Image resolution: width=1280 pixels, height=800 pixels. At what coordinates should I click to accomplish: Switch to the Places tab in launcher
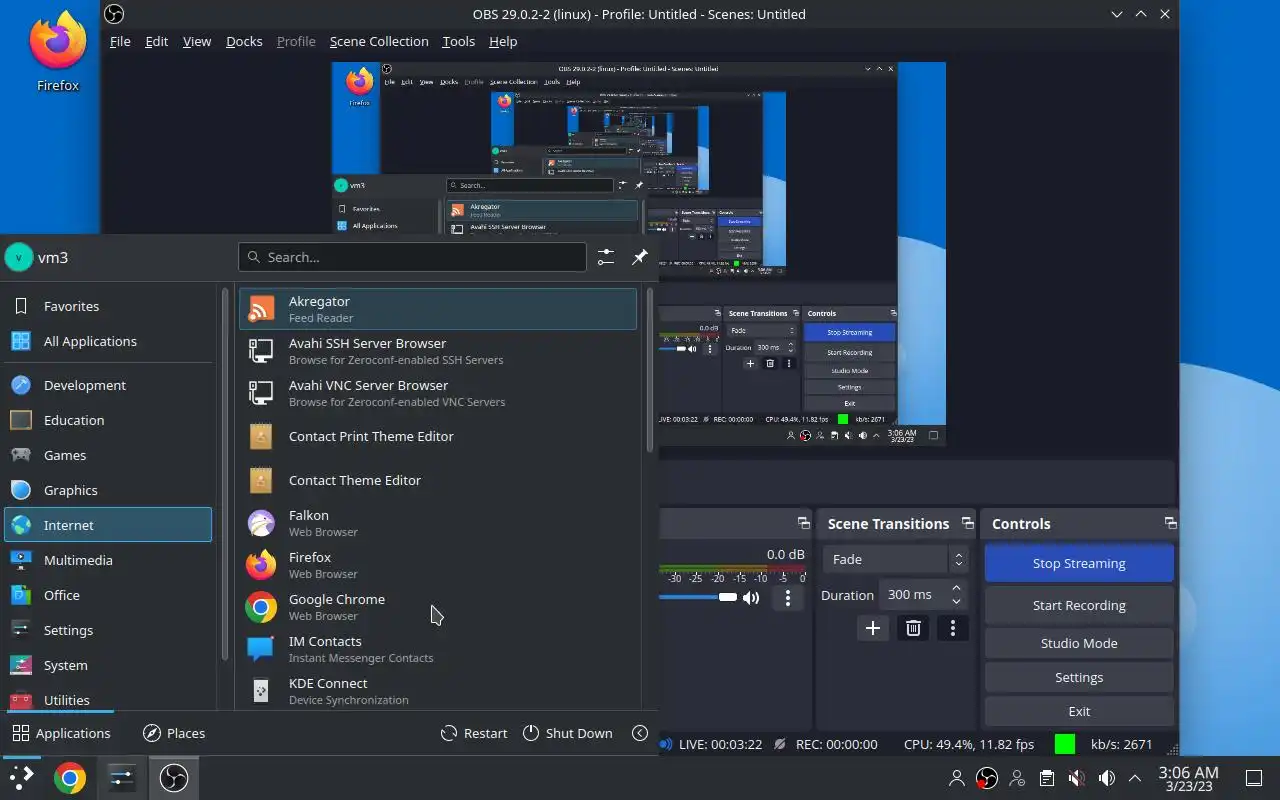click(x=174, y=733)
